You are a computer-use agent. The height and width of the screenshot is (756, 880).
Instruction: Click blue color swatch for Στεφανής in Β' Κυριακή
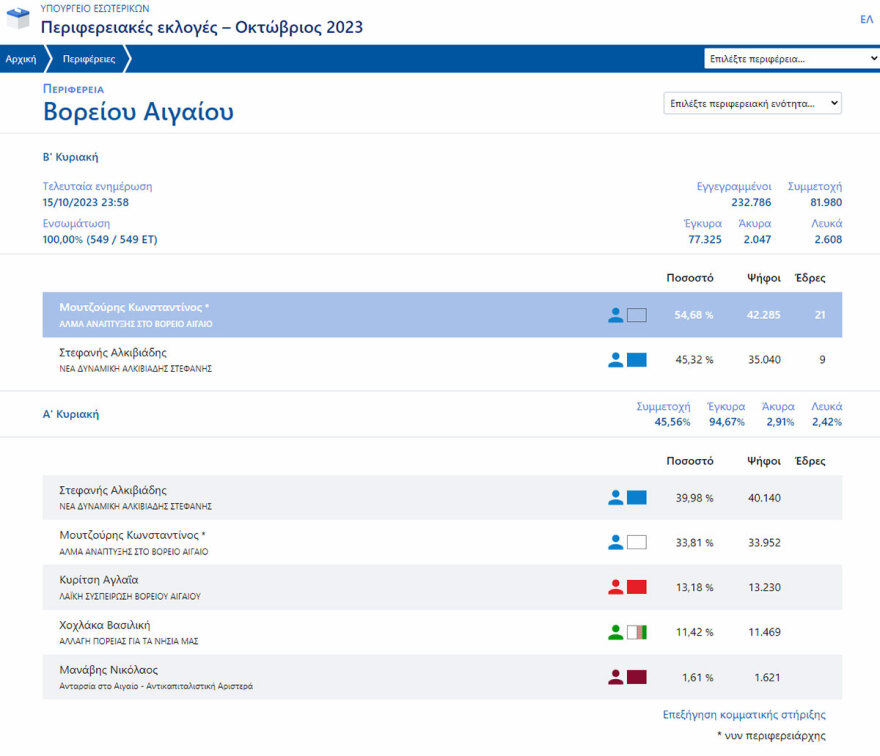pos(637,360)
